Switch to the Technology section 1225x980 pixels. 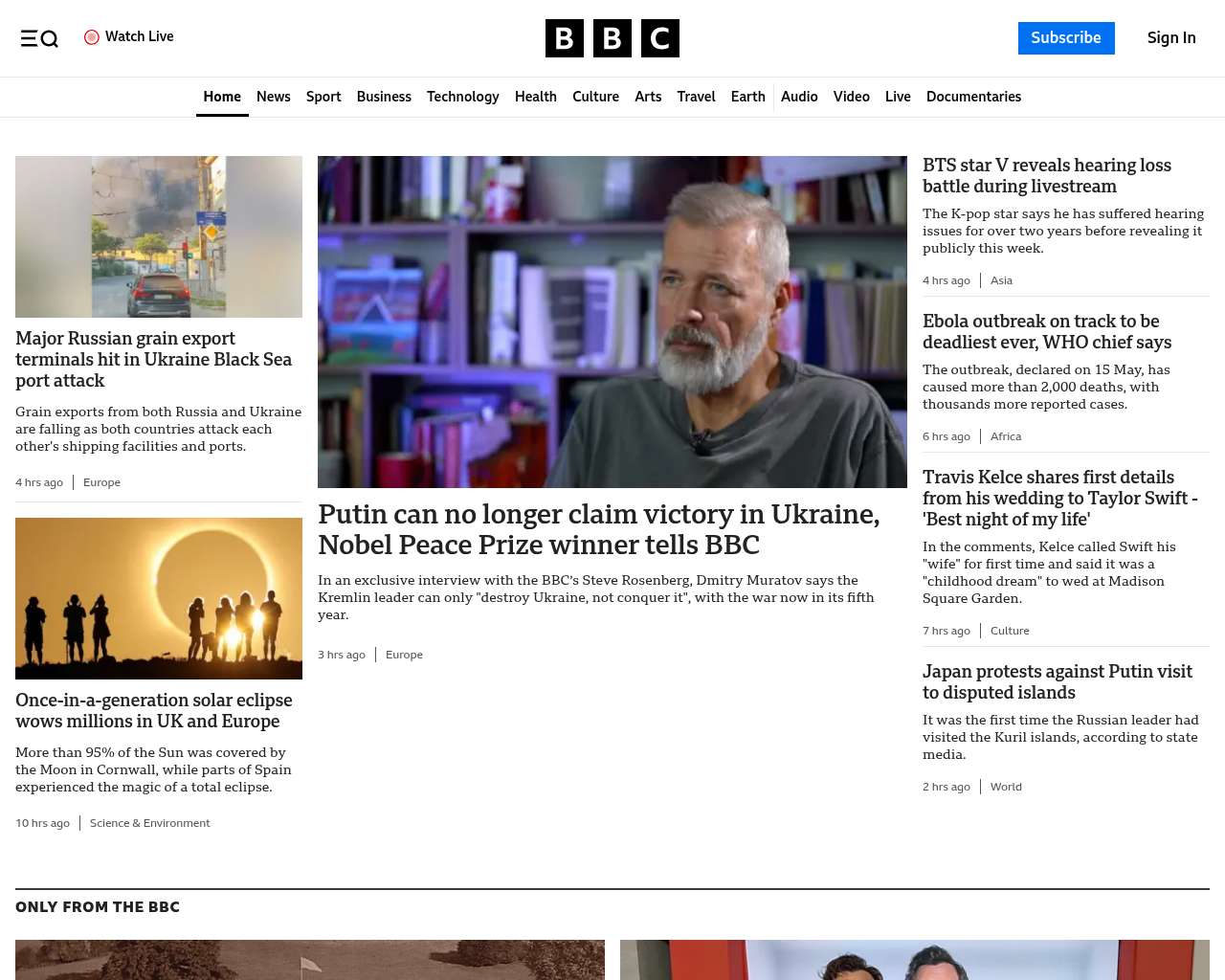coord(463,97)
